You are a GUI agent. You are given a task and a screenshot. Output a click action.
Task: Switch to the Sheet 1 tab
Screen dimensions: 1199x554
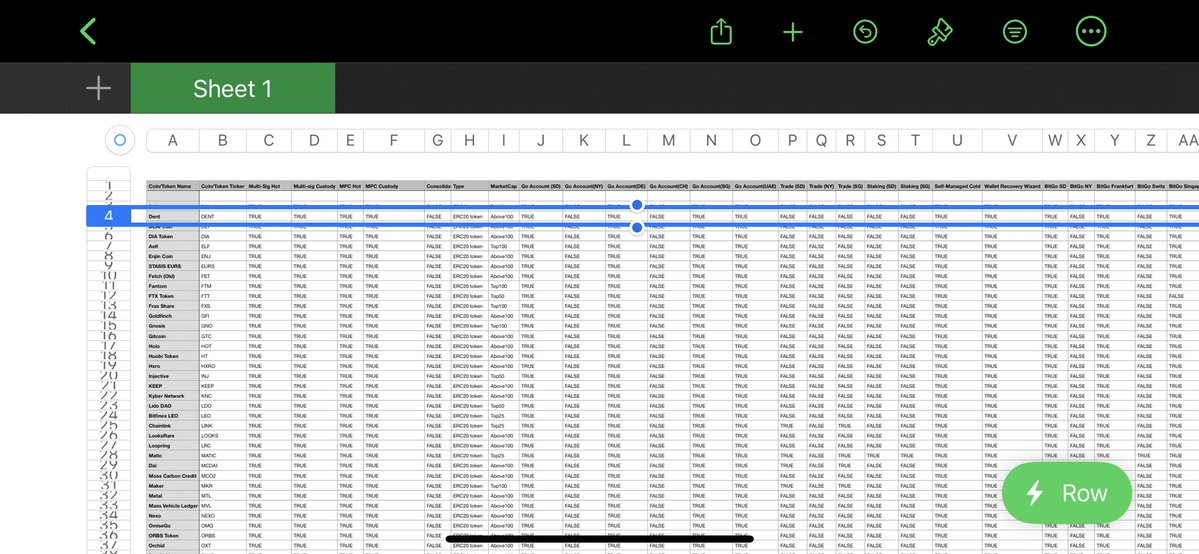click(232, 88)
